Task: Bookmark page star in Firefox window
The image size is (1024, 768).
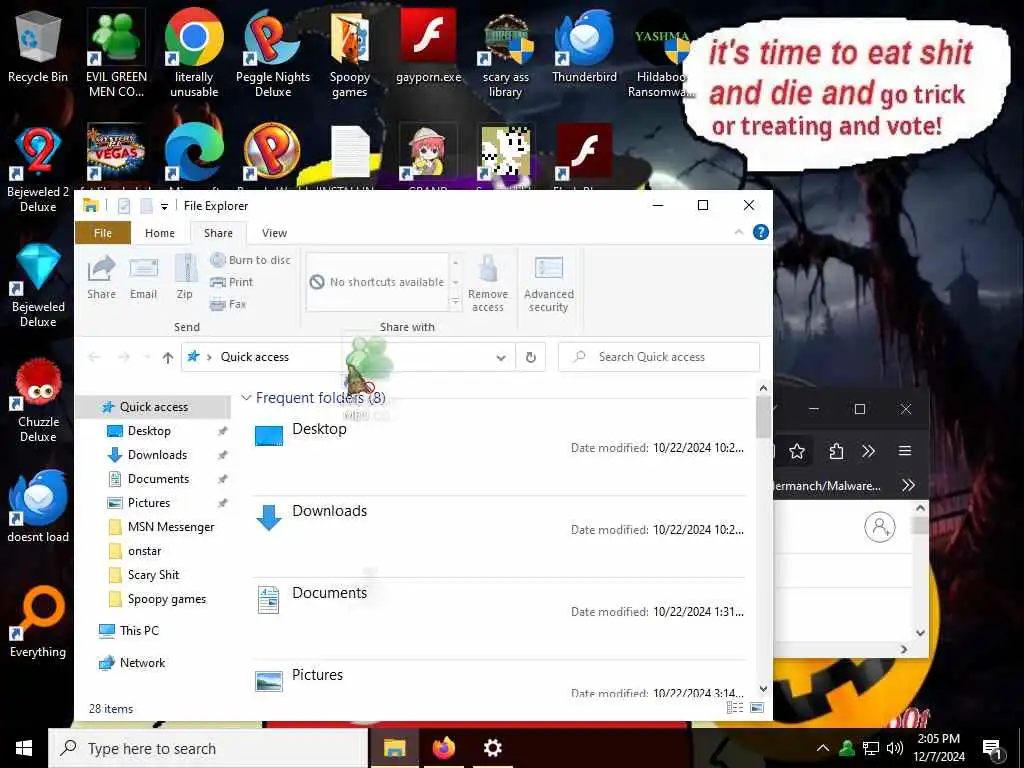Action: click(797, 451)
